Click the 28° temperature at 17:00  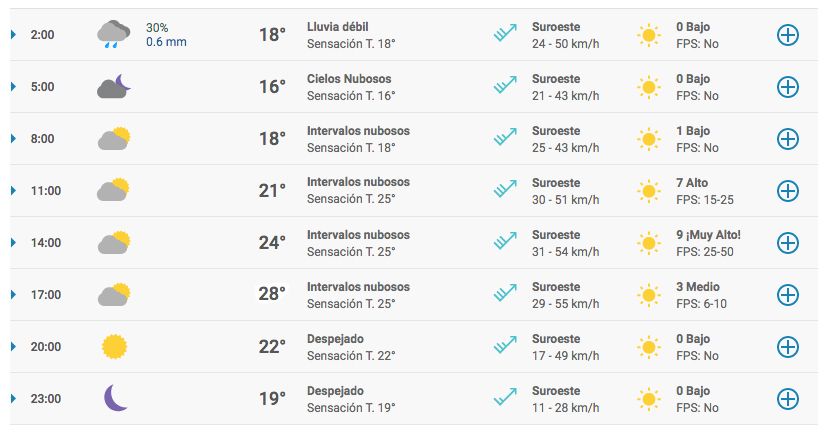(272, 294)
